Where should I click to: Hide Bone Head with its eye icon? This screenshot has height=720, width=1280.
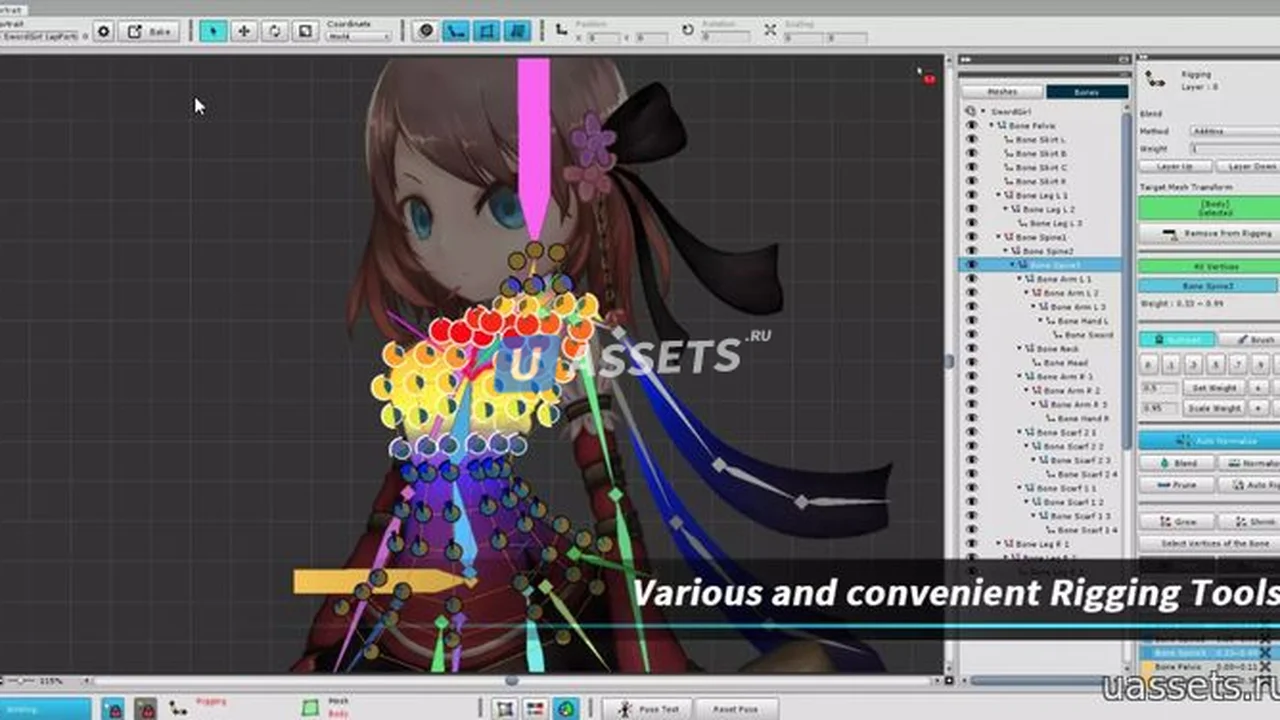(971, 362)
